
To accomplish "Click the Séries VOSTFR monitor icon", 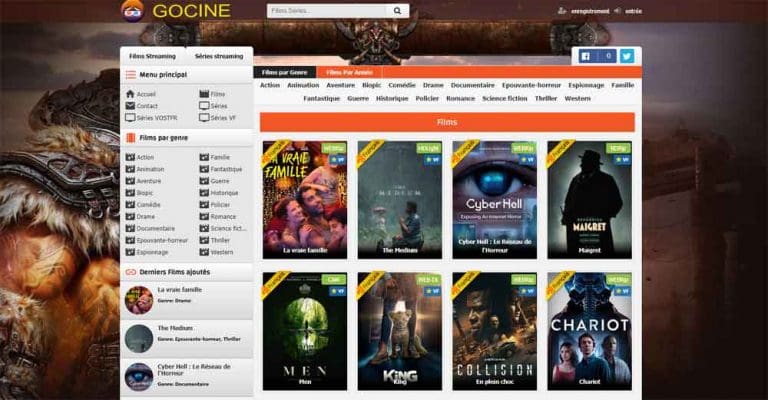I will 130,117.
